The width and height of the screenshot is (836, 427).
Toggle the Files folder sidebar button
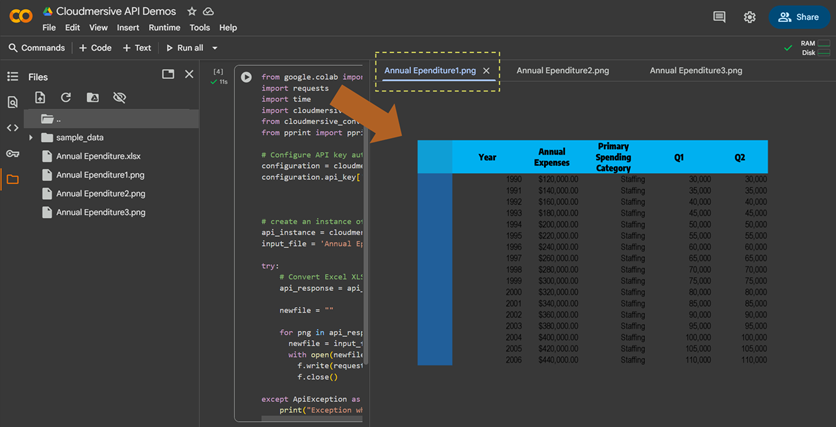point(12,180)
